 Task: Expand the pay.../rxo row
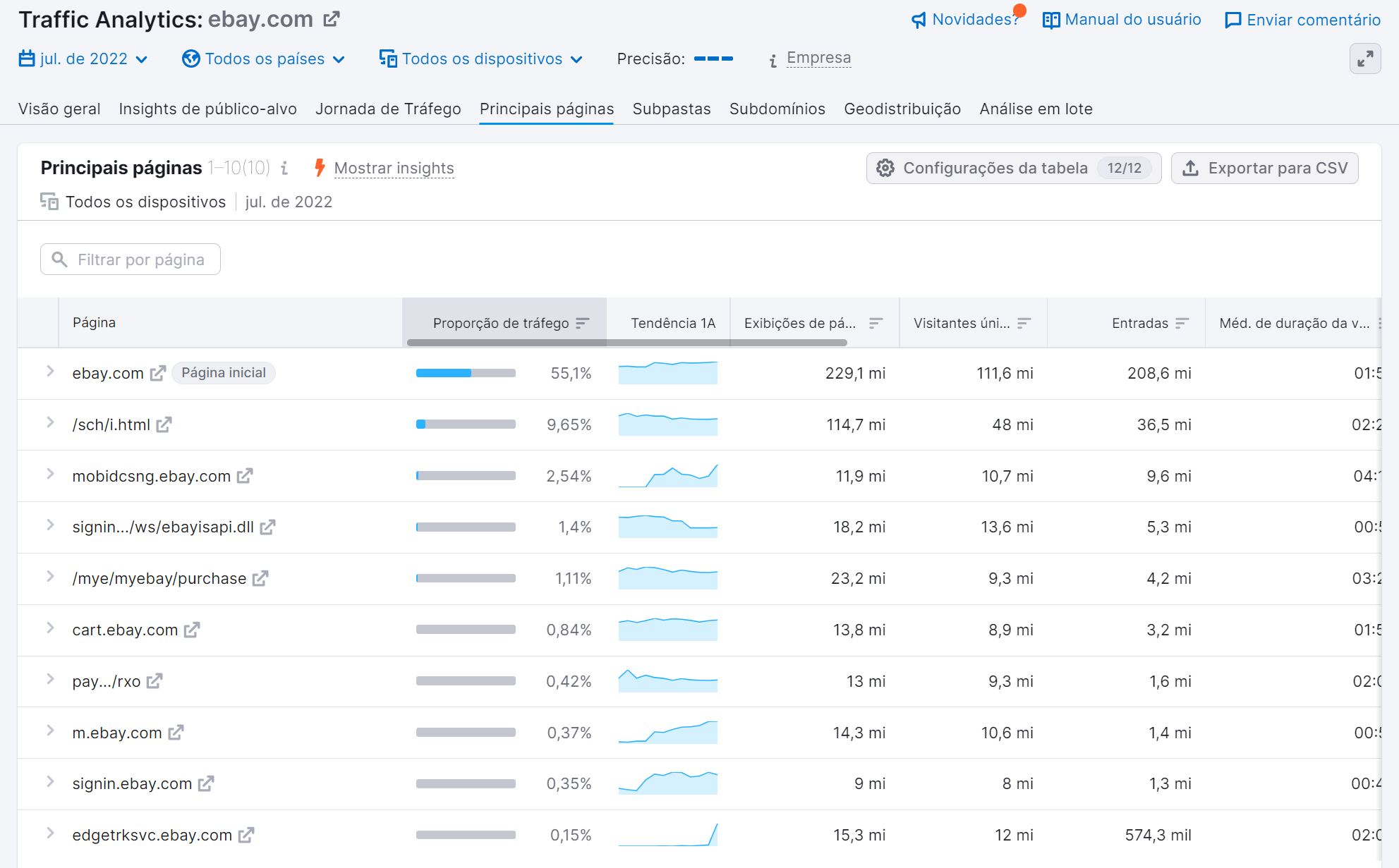coord(50,680)
